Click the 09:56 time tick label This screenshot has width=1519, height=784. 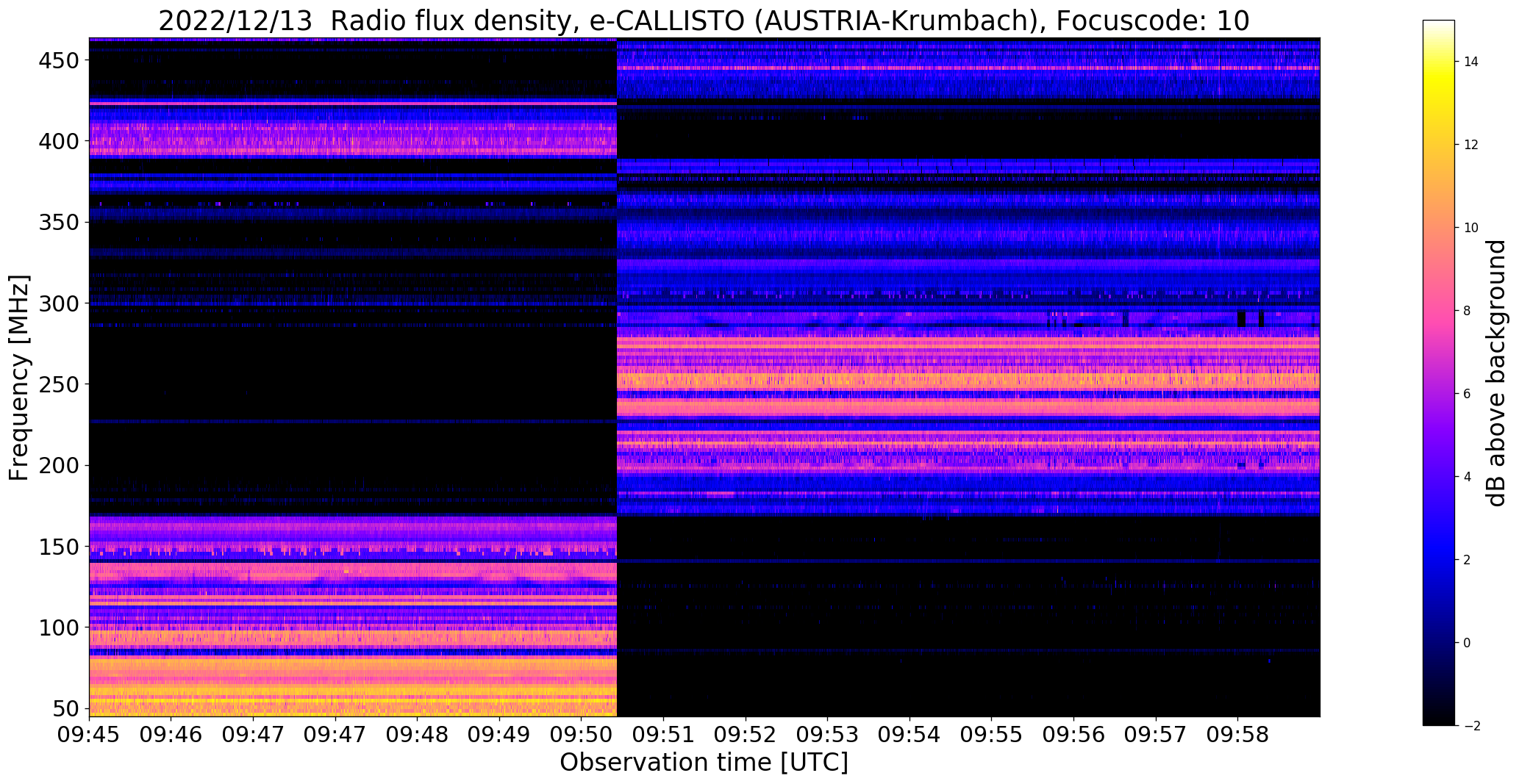pyautogui.click(x=1073, y=736)
